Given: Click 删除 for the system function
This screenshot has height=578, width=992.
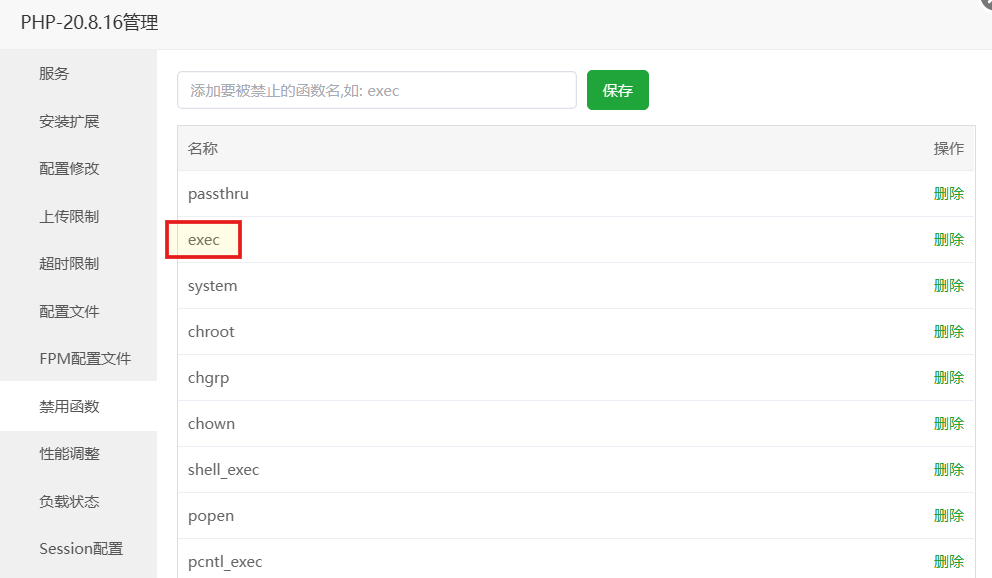Looking at the screenshot, I should [x=948, y=286].
